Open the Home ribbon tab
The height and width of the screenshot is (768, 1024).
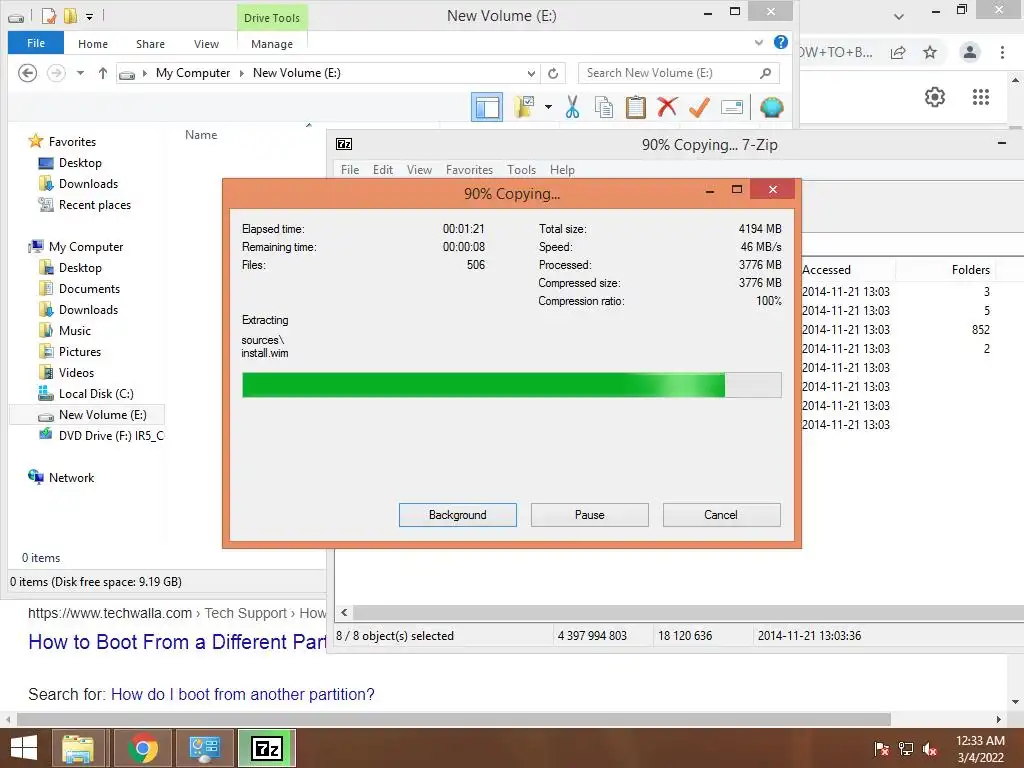click(x=93, y=44)
